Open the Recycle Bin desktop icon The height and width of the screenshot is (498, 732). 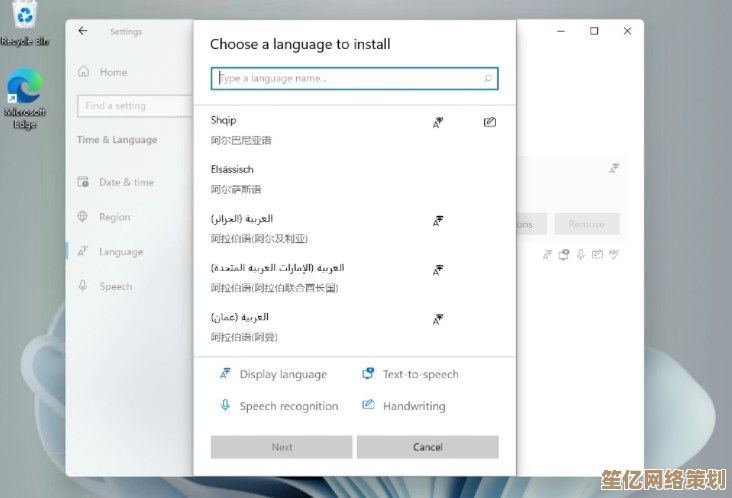click(24, 20)
